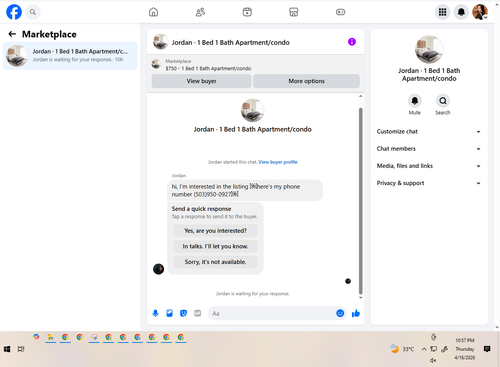
Task: Click the small seen-status avatar in chat
Action: tap(348, 281)
